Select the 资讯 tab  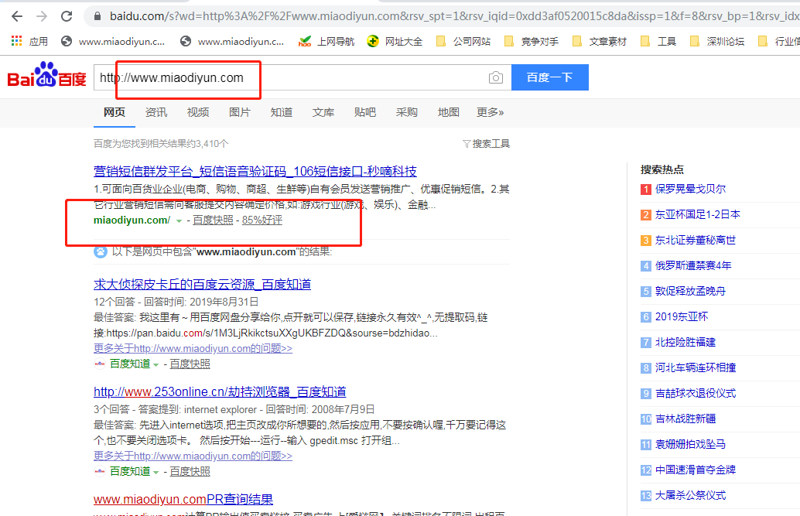coord(156,112)
